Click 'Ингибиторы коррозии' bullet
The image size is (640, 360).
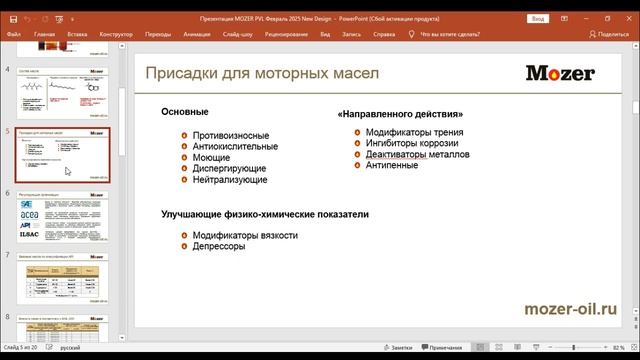tap(412, 143)
